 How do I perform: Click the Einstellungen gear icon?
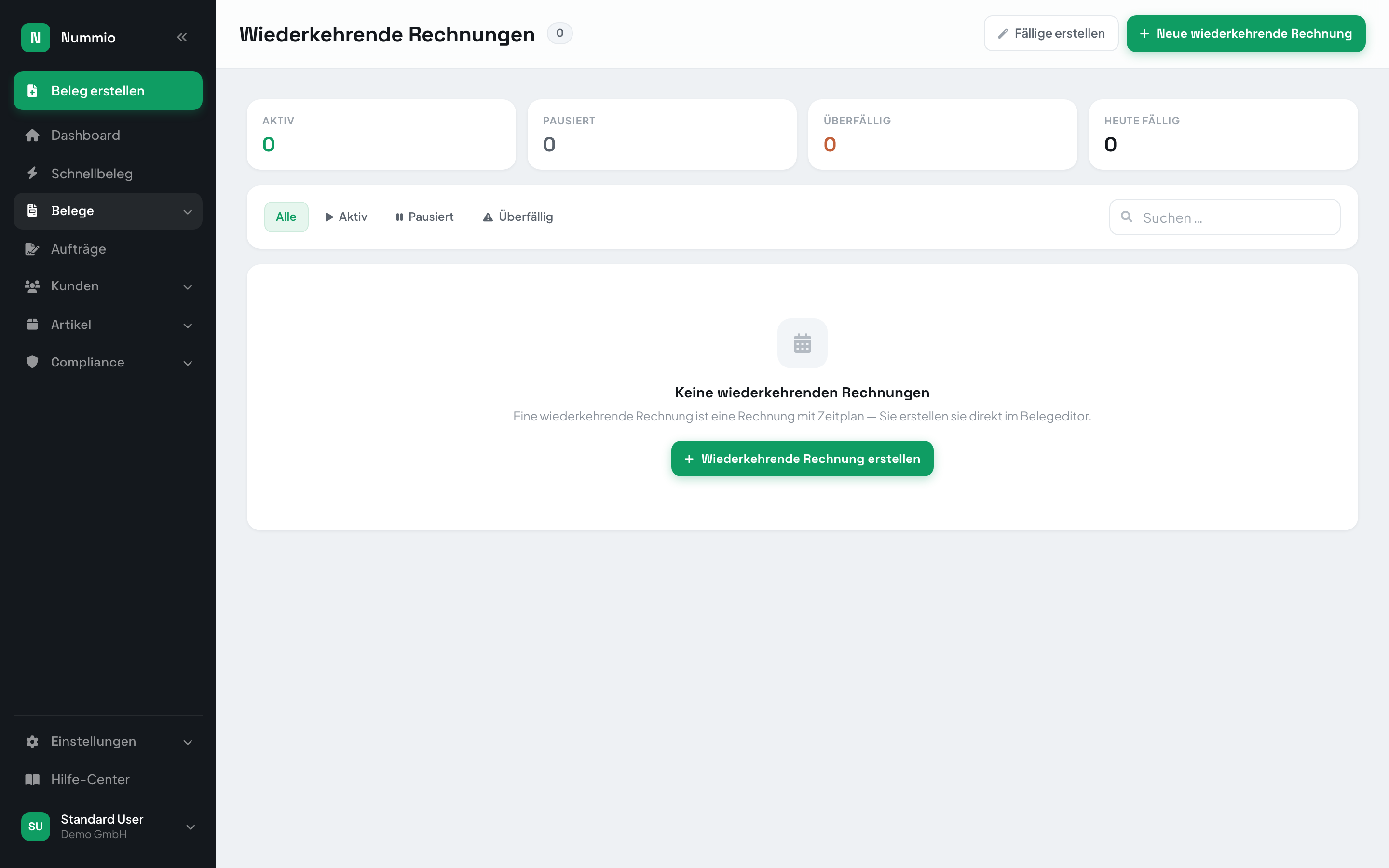[33, 741]
